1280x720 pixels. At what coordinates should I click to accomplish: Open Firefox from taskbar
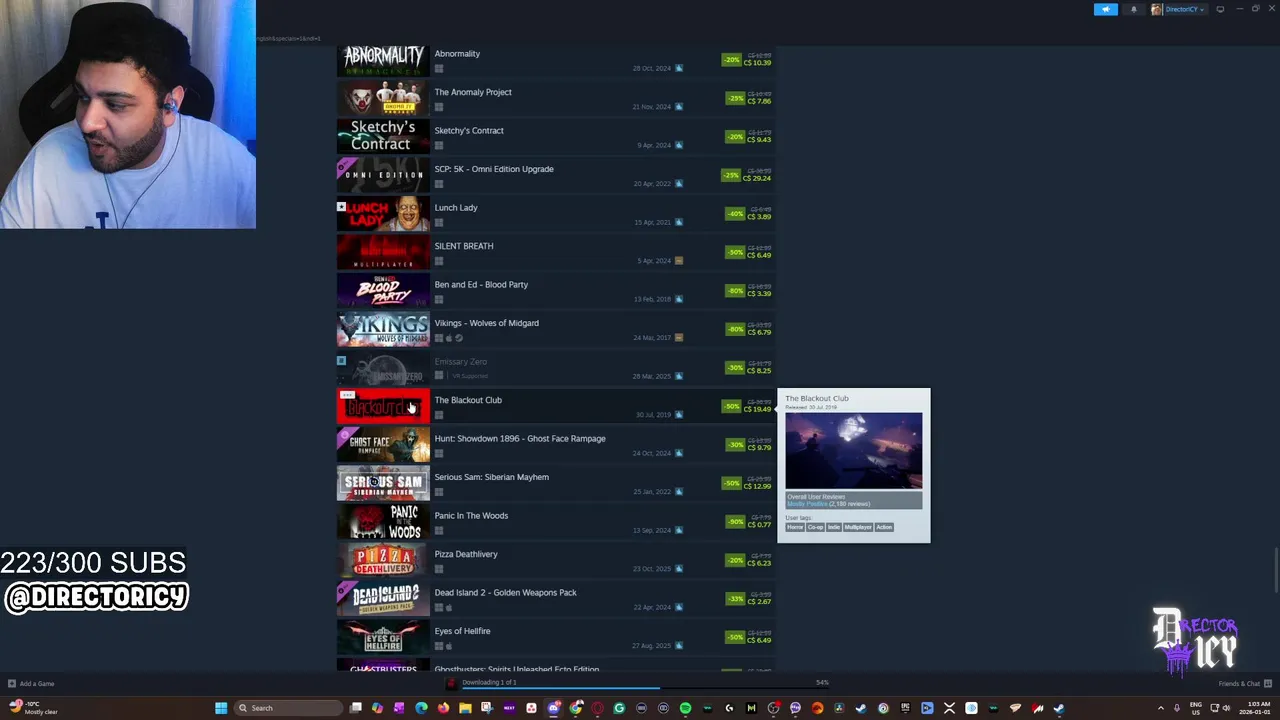point(443,708)
